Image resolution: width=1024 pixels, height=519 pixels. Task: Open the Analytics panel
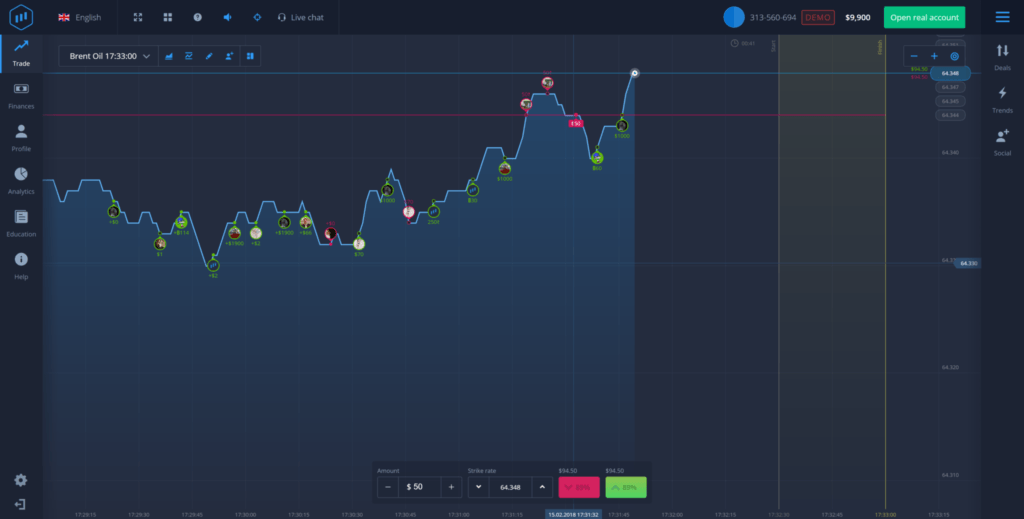pyautogui.click(x=21, y=179)
